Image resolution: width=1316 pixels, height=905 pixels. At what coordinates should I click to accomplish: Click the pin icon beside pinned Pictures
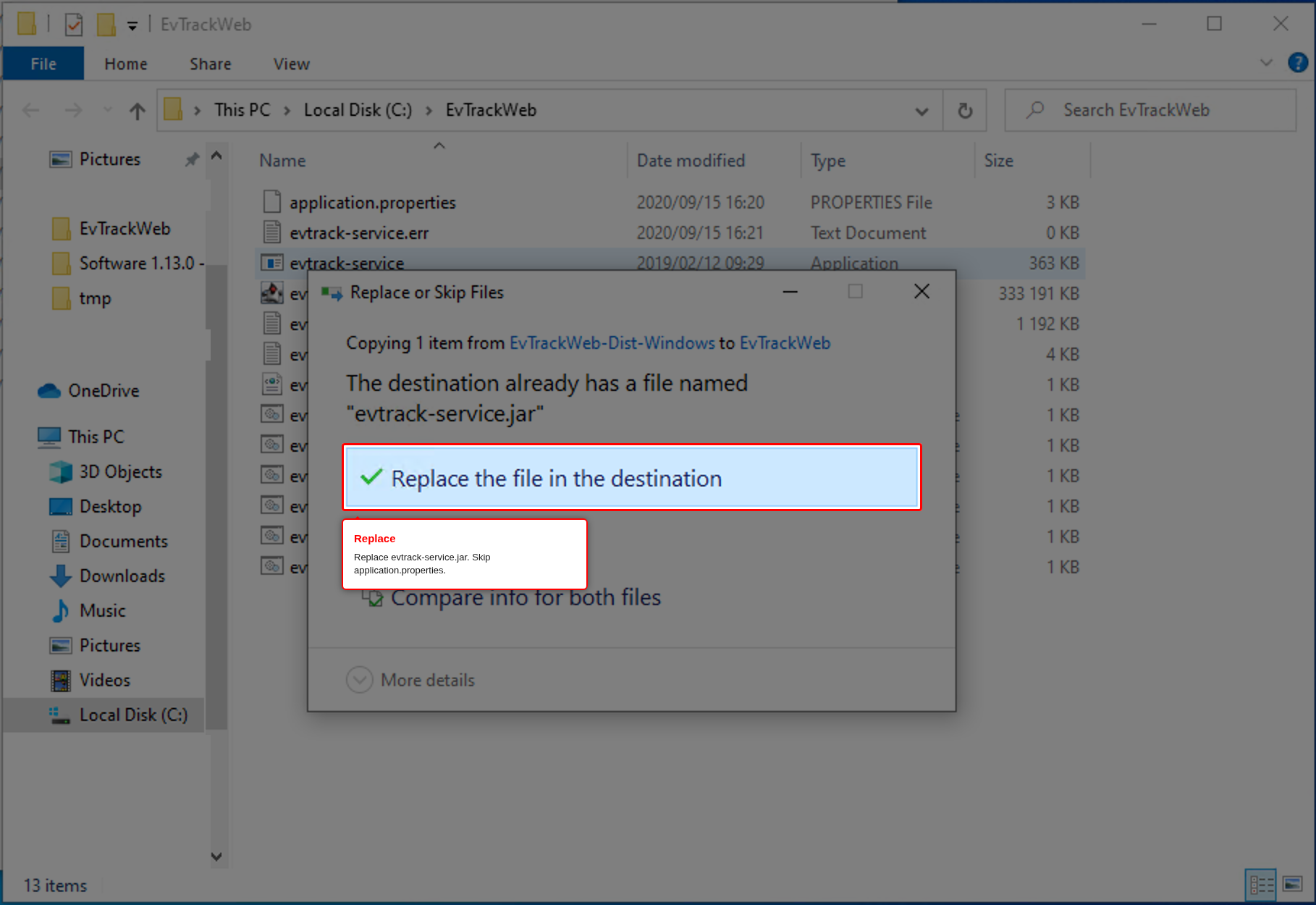tap(192, 159)
